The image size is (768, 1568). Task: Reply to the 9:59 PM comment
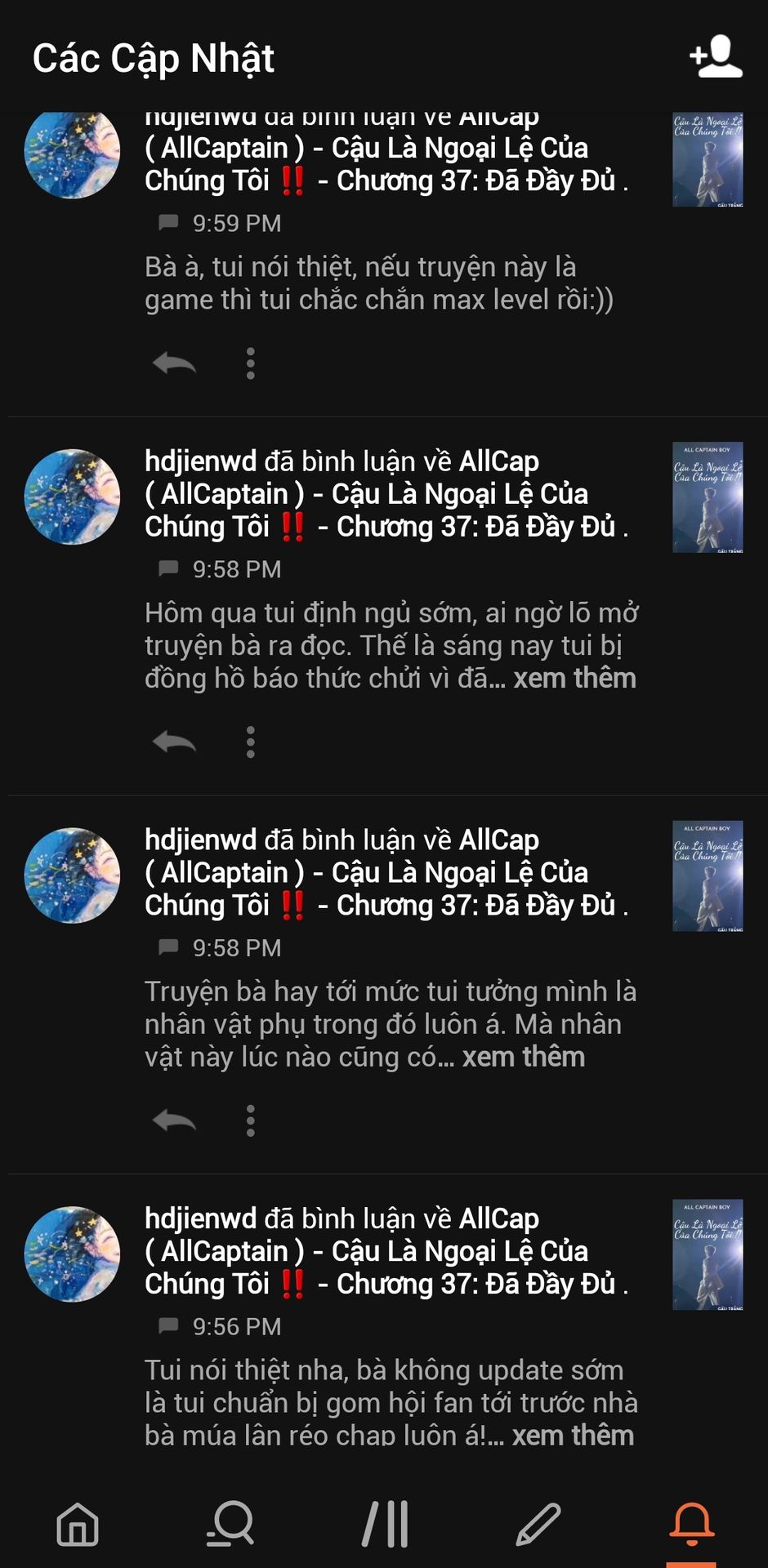pyautogui.click(x=174, y=363)
